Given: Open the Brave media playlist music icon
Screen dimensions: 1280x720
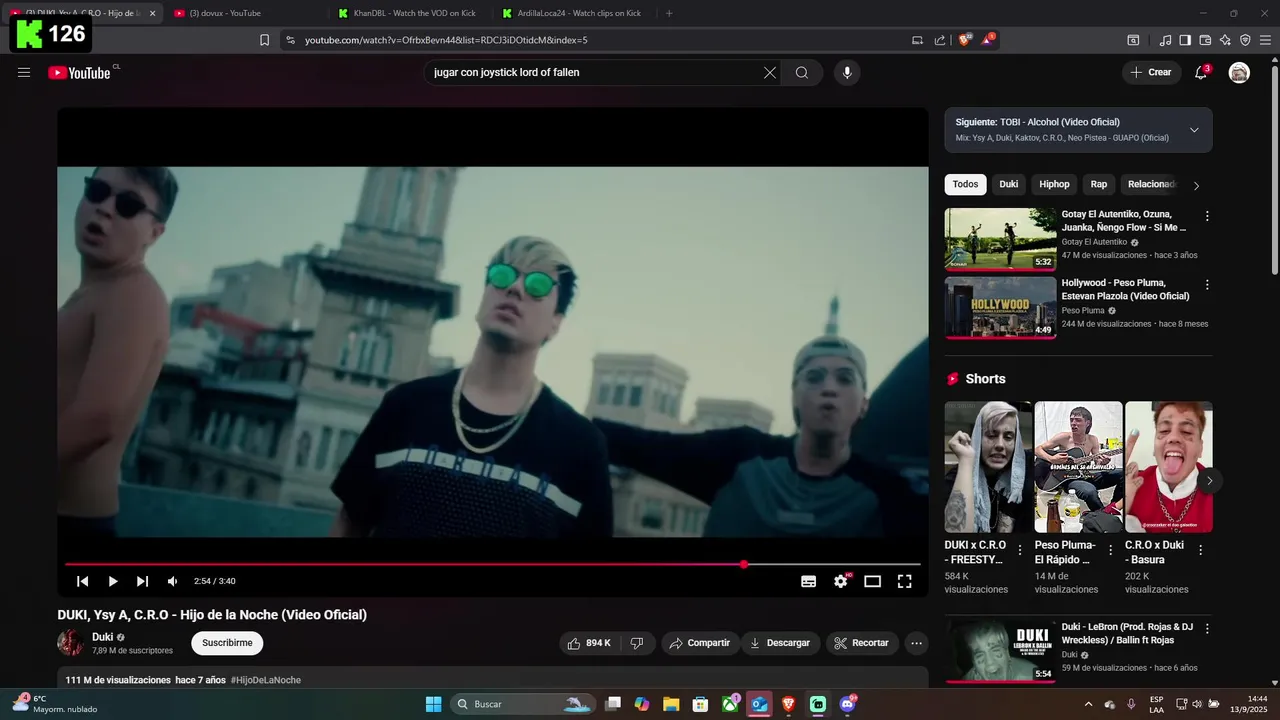Looking at the screenshot, I should 1165,40.
